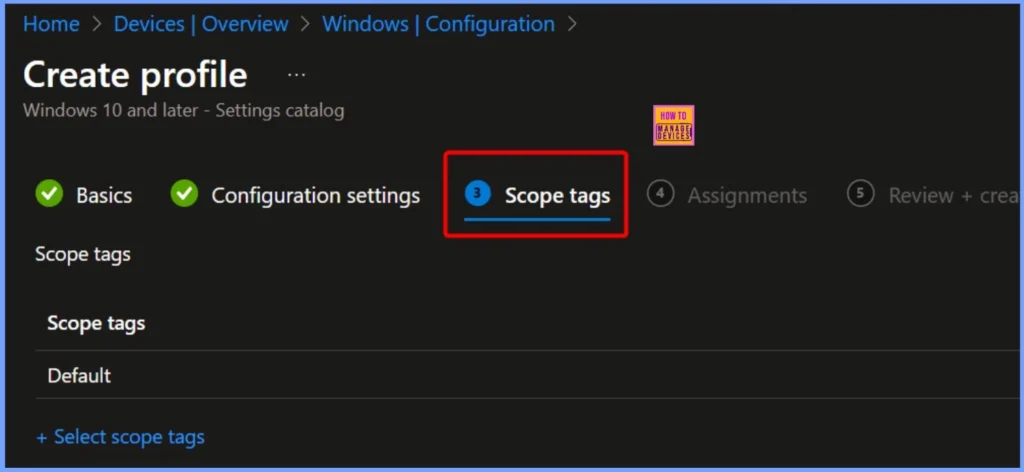Click the green checkmark beside Configuration settings
Screen dimensions: 1024x472
[x=184, y=194]
